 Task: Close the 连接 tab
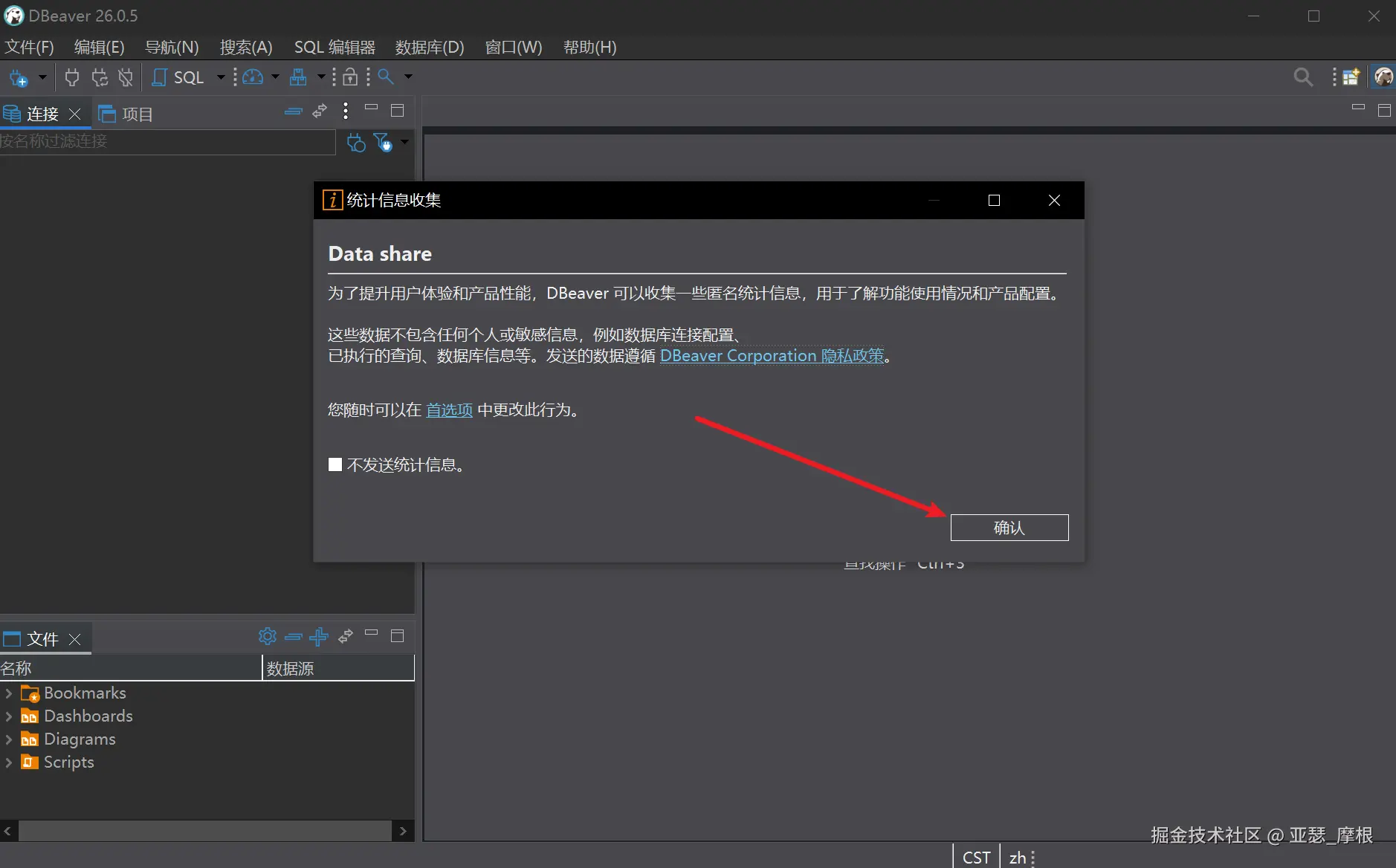coord(74,114)
